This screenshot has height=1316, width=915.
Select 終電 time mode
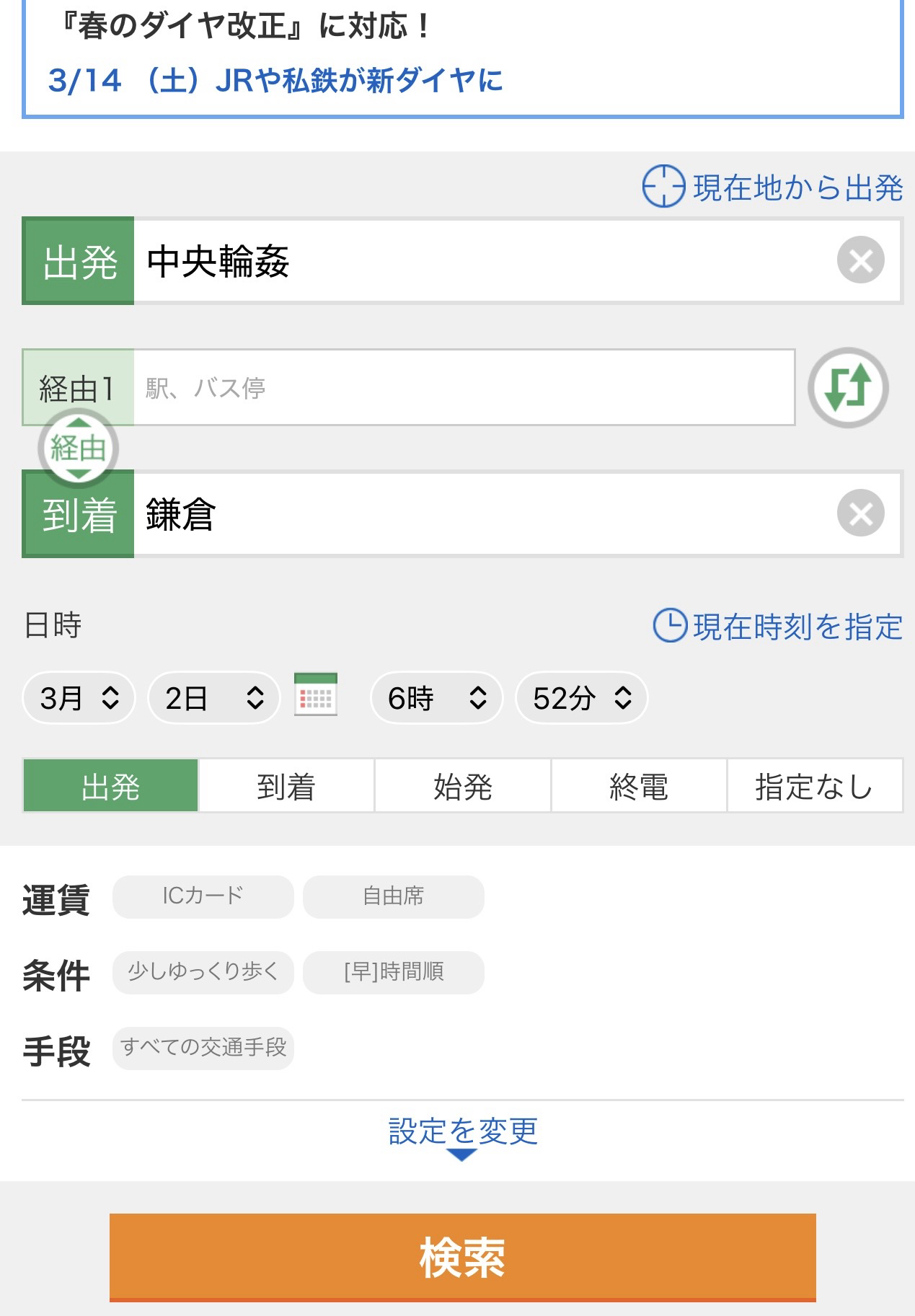[x=638, y=786]
